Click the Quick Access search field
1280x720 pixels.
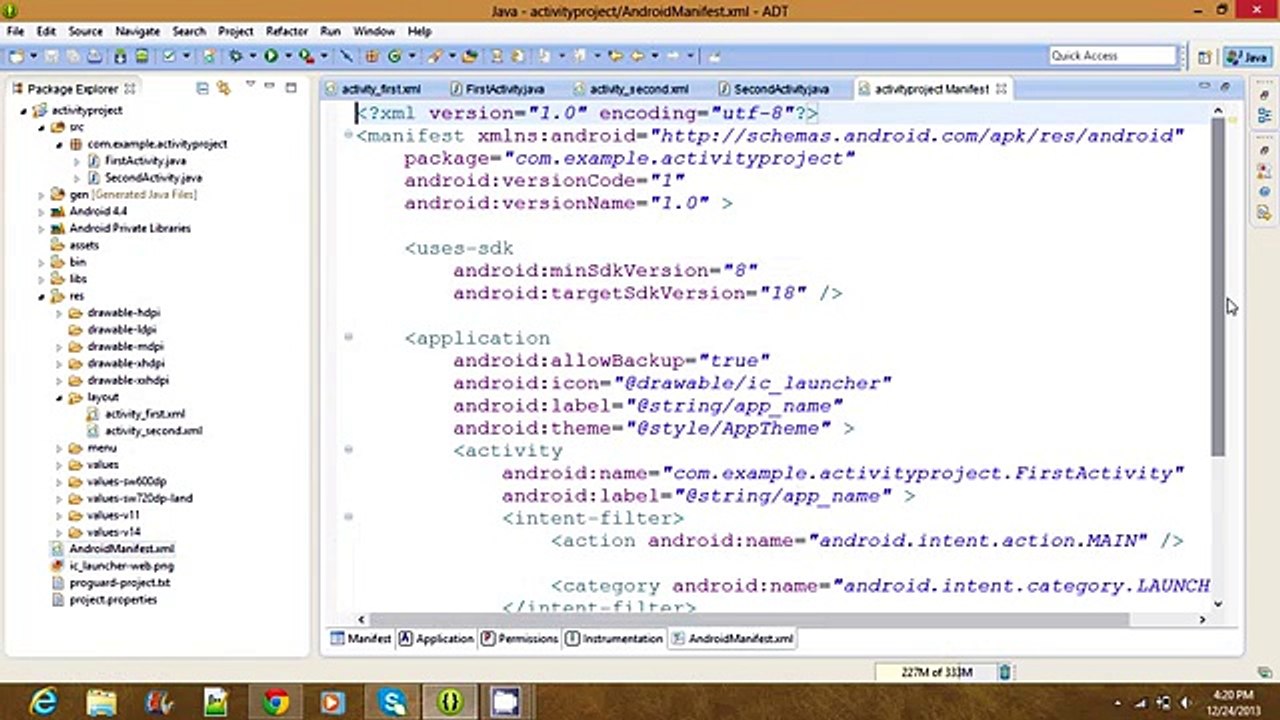[x=1114, y=56]
